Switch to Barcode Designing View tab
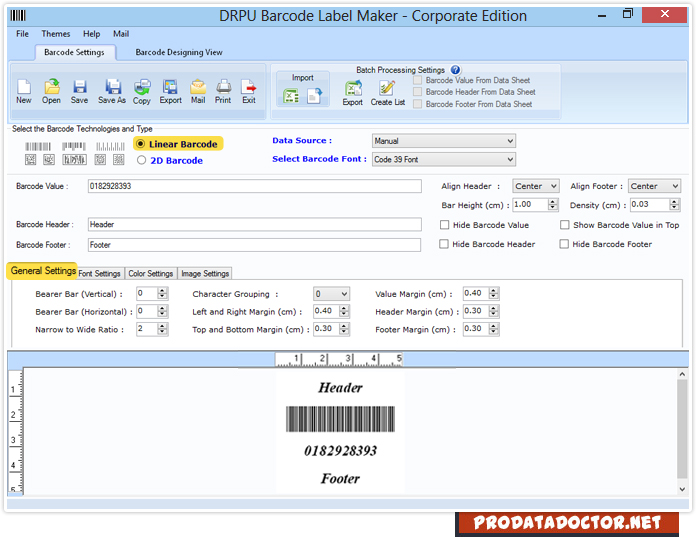Viewport: 696px width, 537px height. 179,52
